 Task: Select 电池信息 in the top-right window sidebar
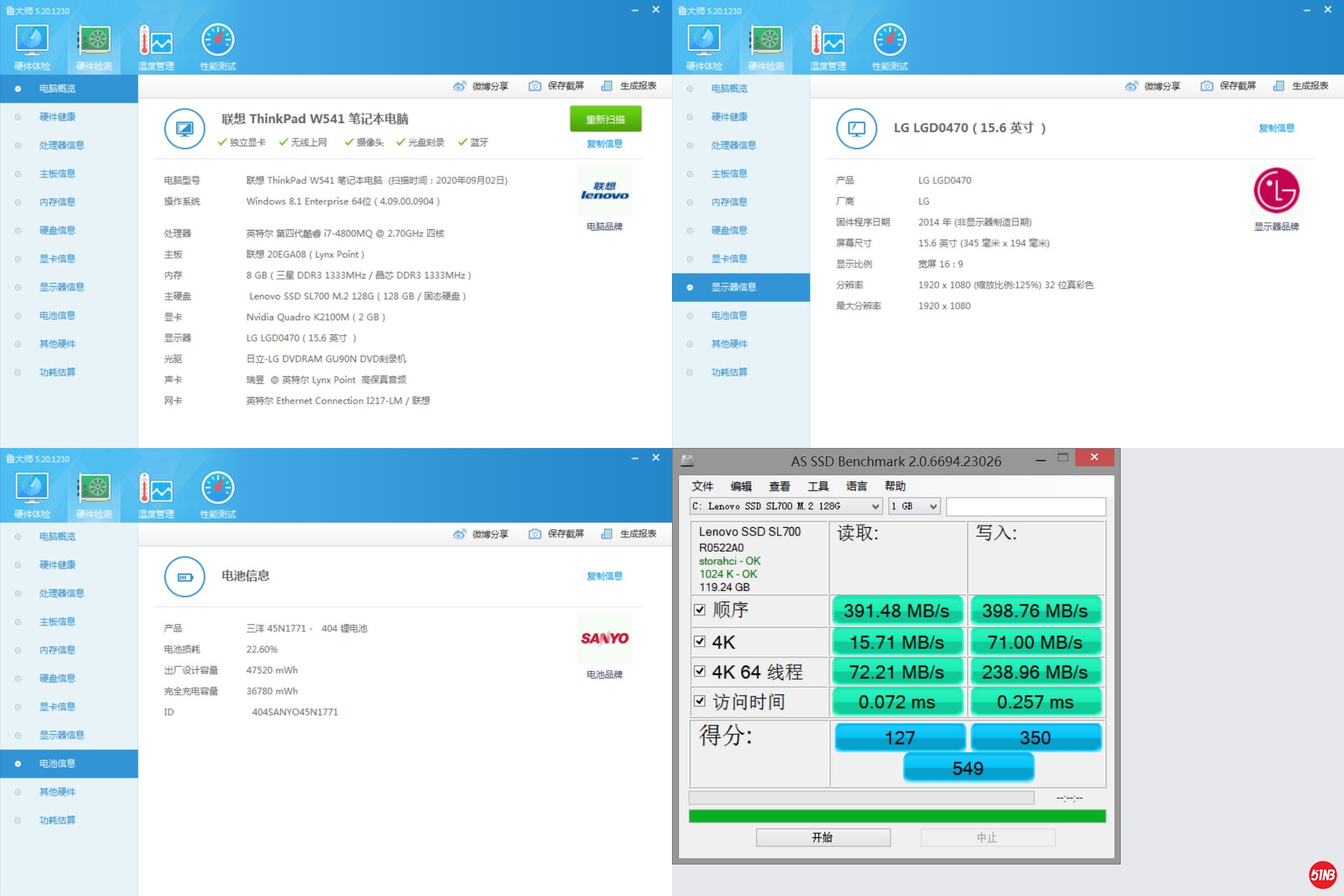point(741,316)
